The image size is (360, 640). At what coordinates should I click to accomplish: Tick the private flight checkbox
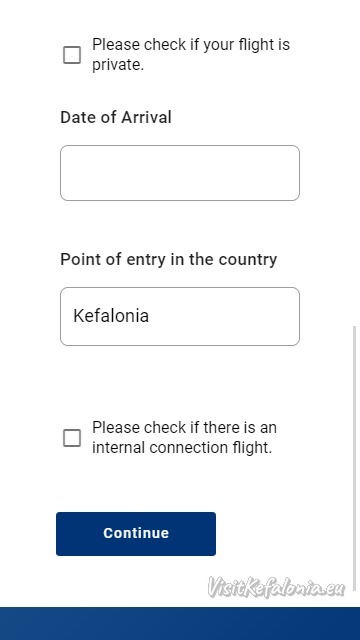72,55
